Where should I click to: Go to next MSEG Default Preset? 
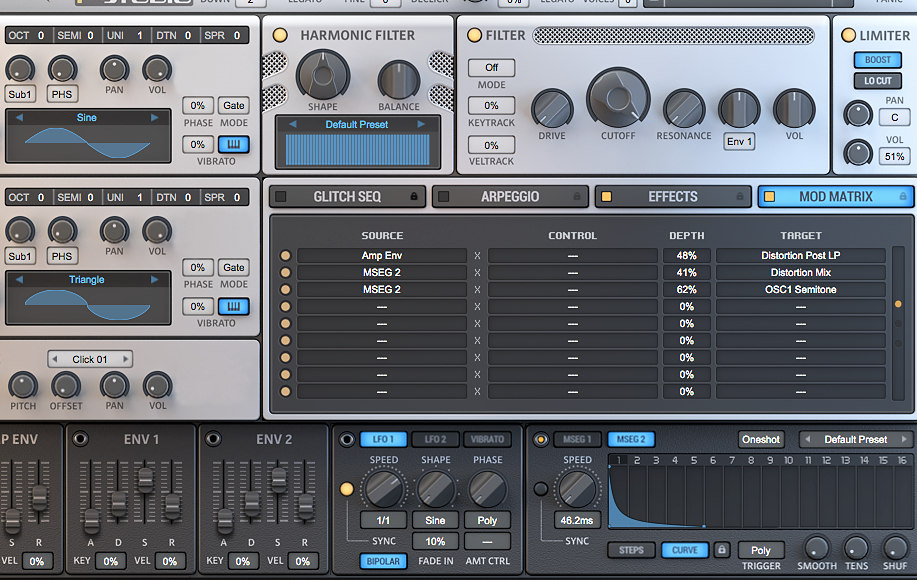[904, 439]
